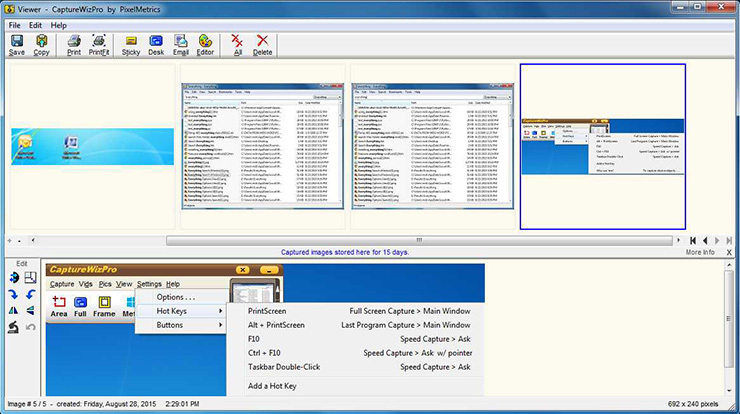Jump to the first captured image

pyautogui.click(x=692, y=241)
